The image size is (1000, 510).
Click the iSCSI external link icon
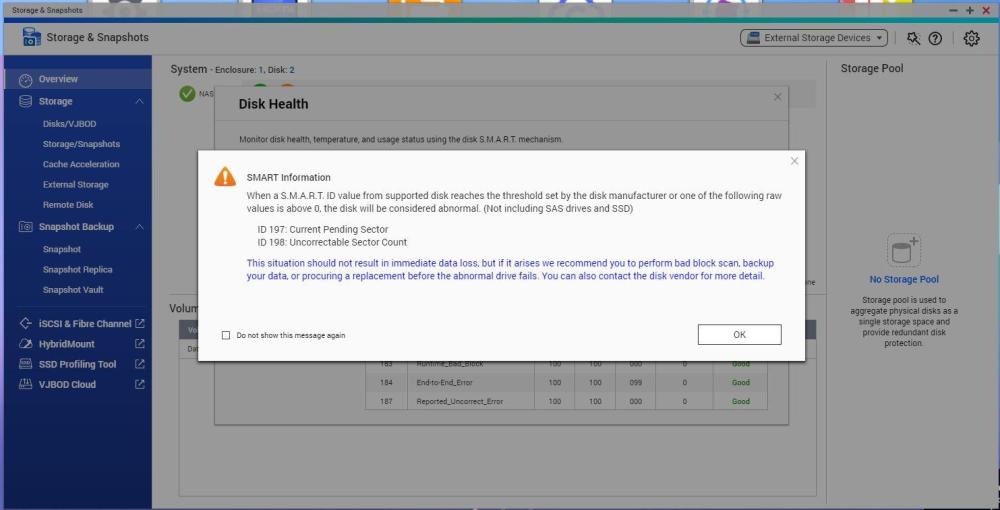(x=140, y=324)
